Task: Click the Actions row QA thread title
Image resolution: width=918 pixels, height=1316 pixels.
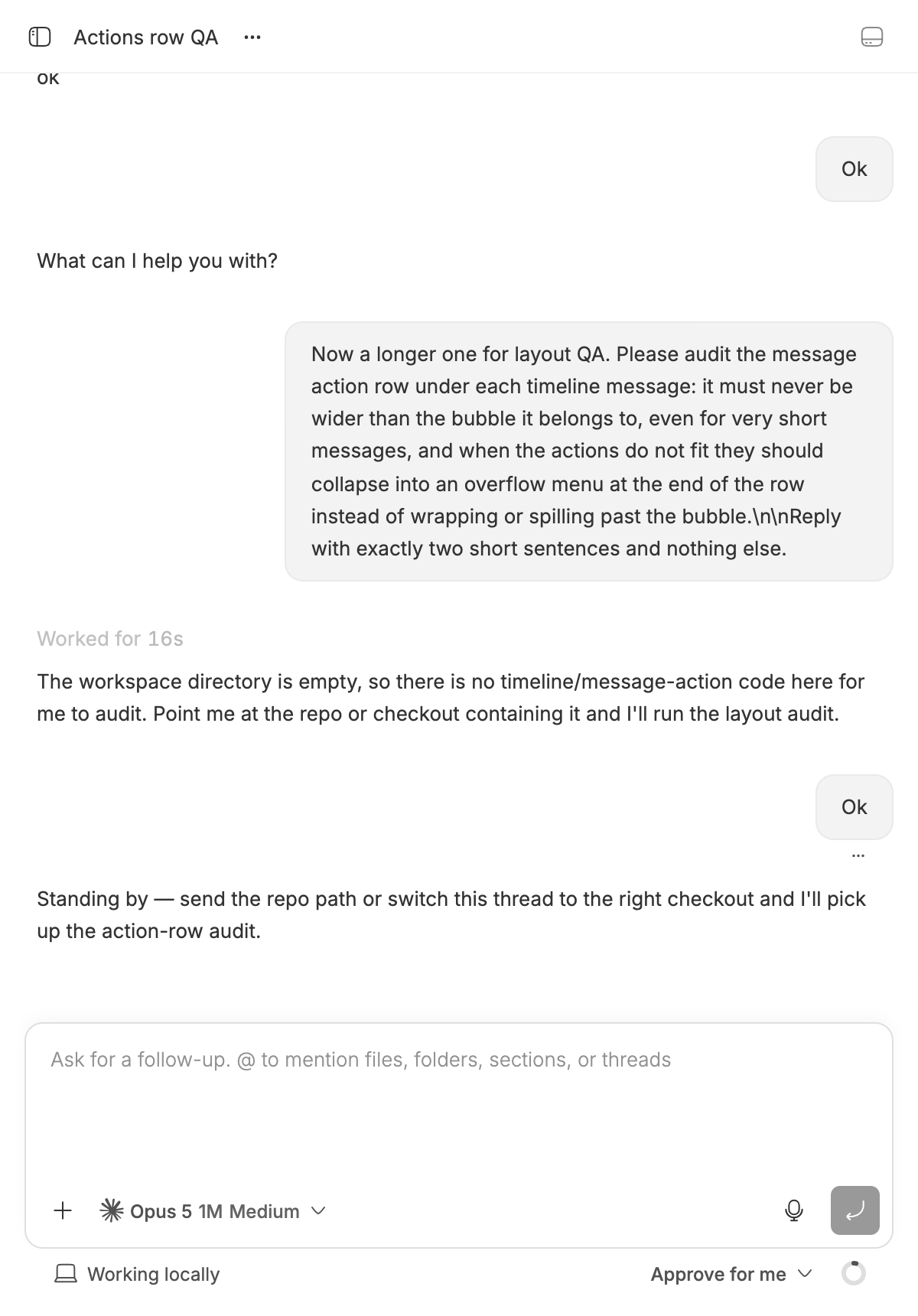Action: point(146,37)
